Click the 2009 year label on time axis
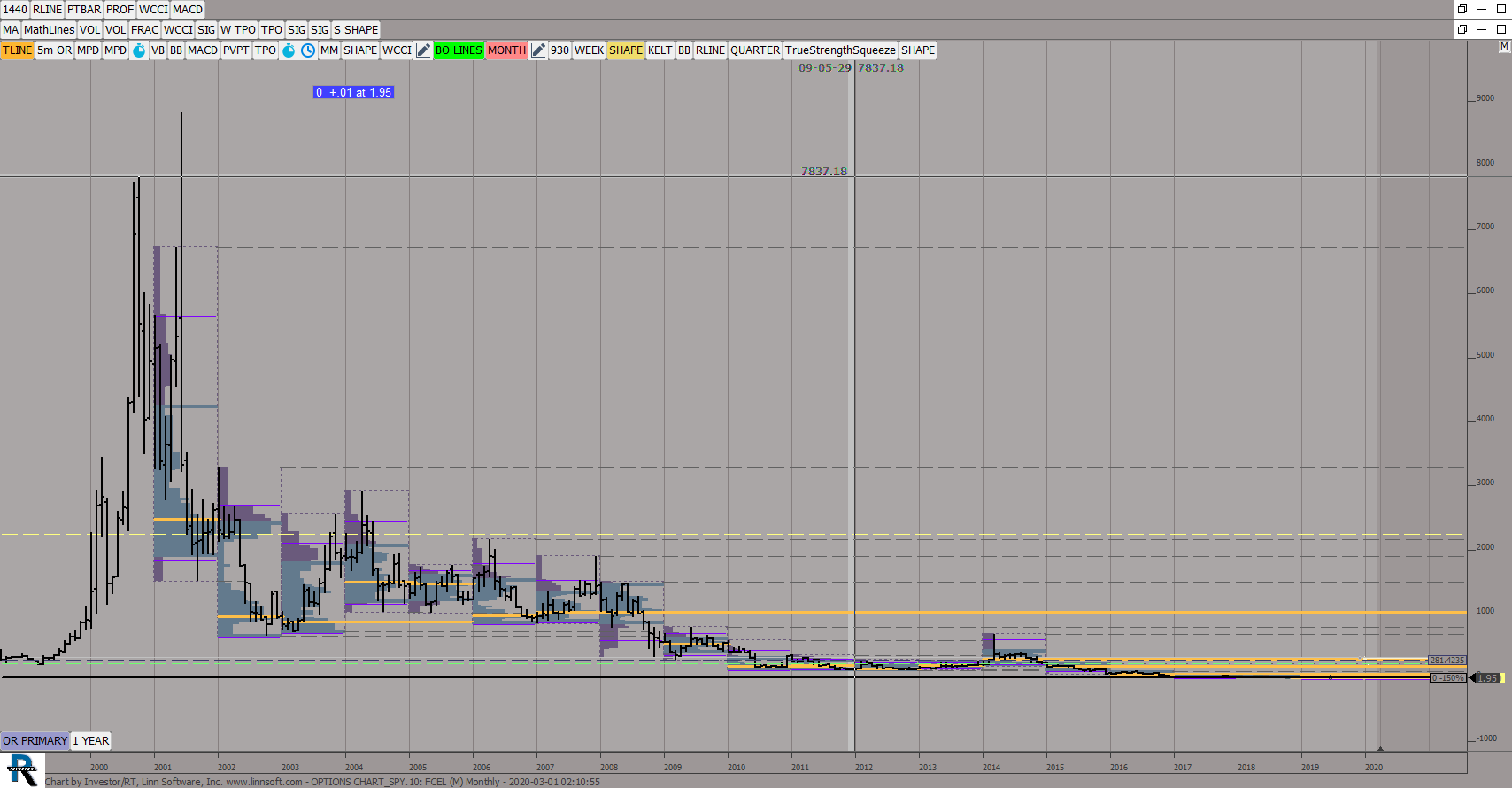The image size is (1512, 788). tap(673, 768)
